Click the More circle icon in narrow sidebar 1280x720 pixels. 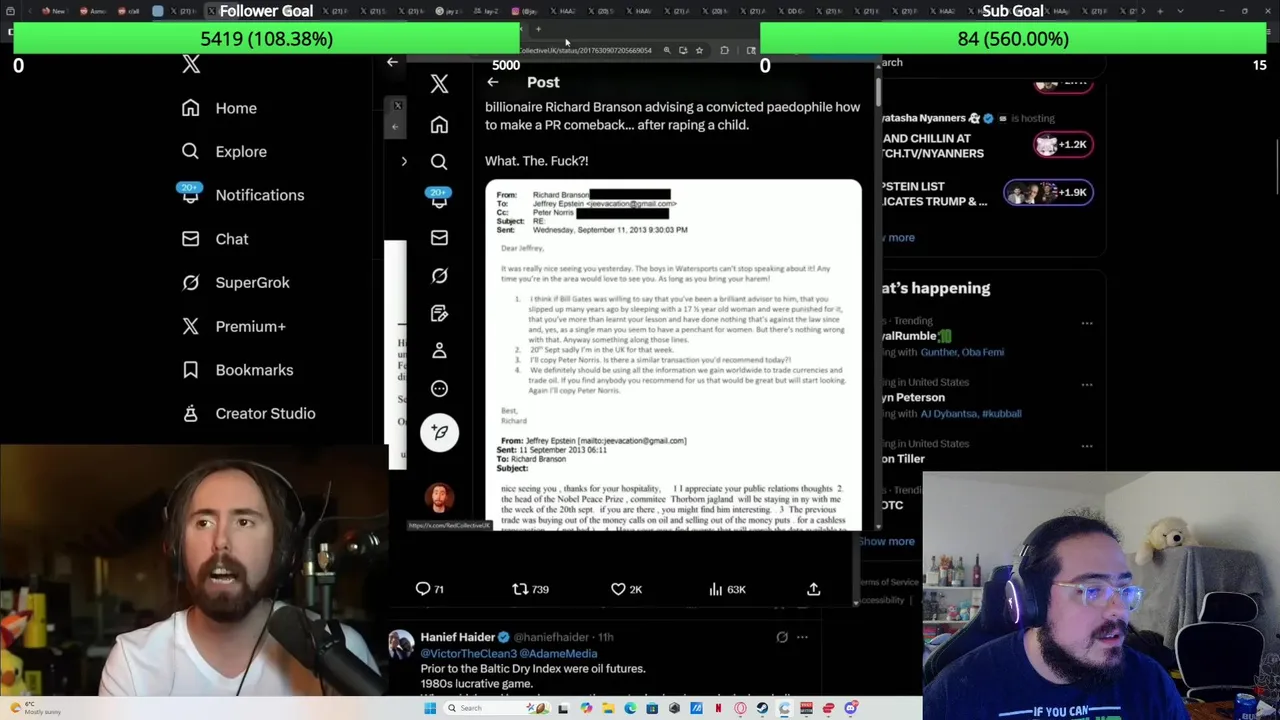(439, 389)
